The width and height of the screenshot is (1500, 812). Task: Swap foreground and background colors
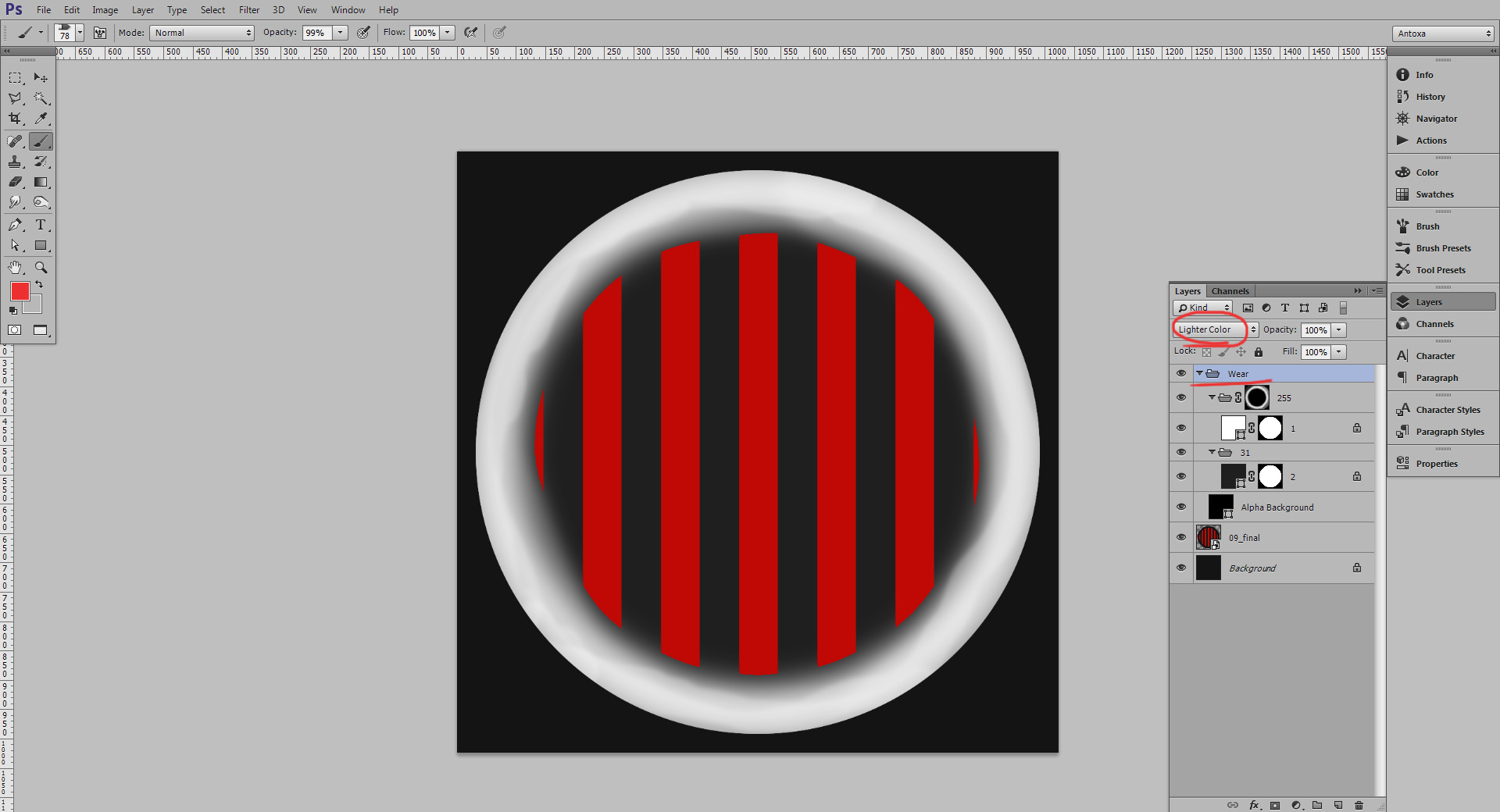39,285
